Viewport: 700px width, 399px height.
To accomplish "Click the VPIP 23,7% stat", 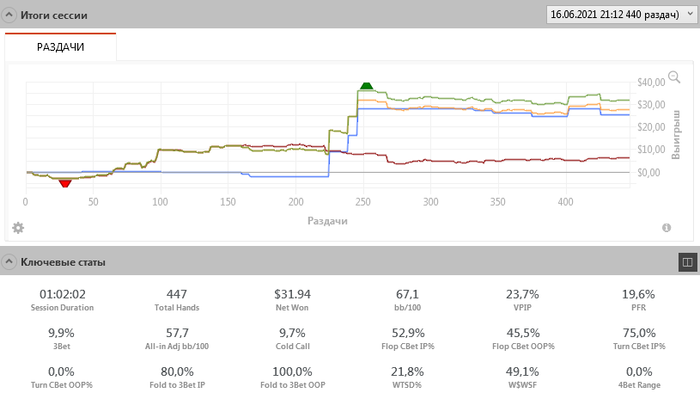I will click(522, 300).
